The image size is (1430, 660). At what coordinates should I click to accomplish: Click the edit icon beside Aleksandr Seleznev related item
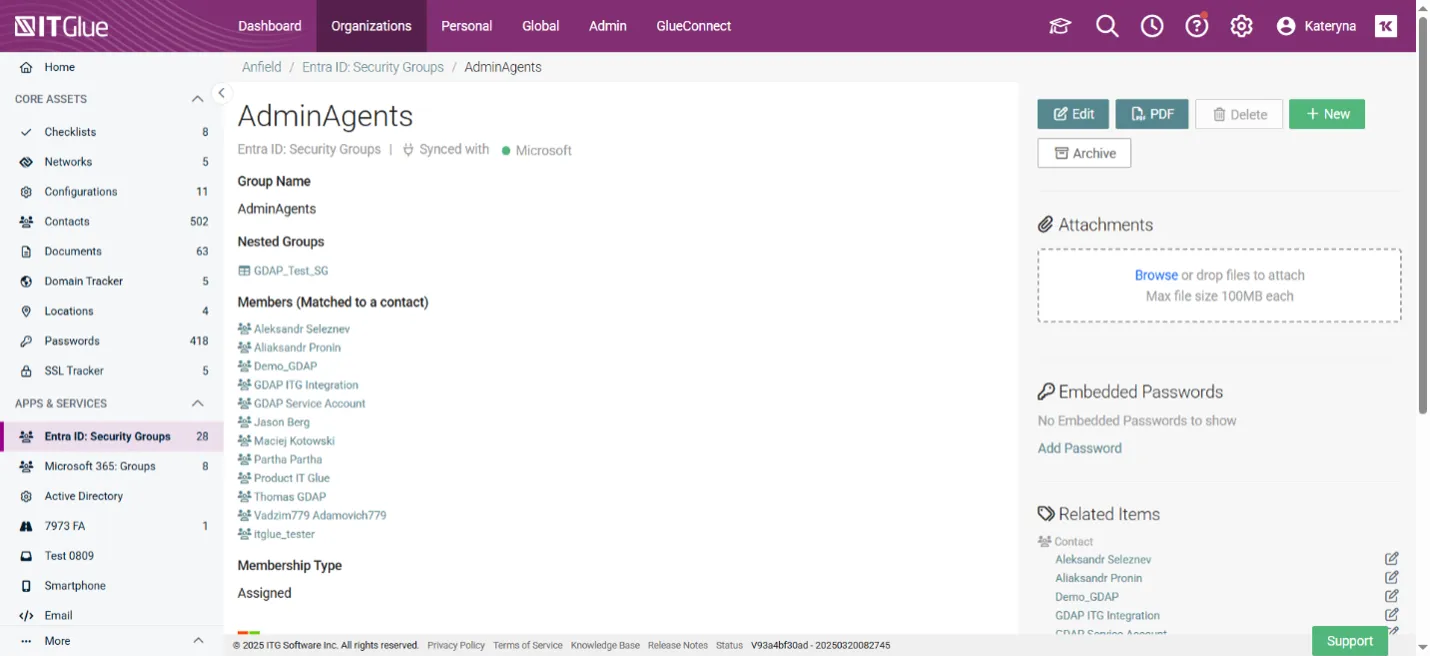pos(1391,559)
